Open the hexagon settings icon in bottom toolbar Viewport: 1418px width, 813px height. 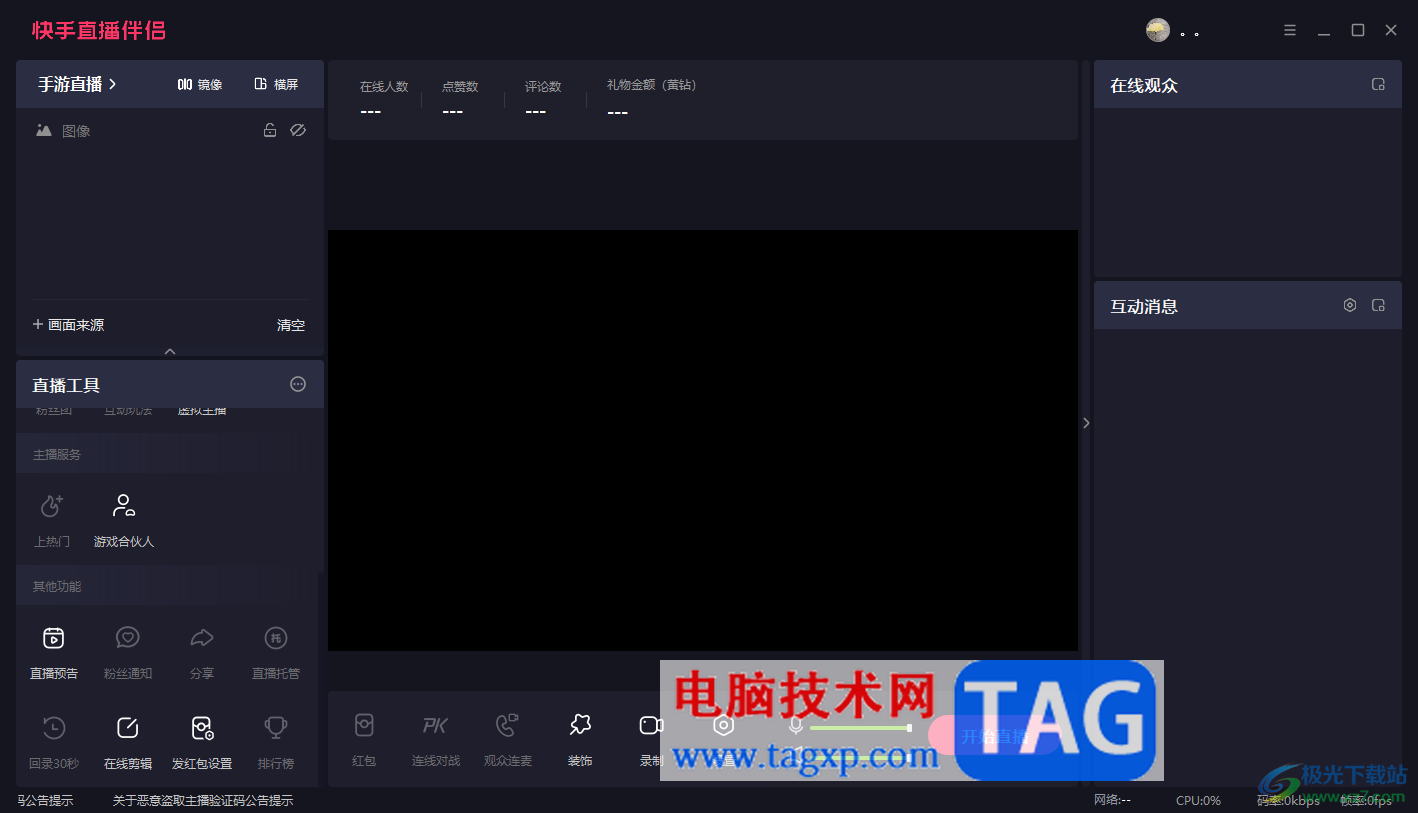[724, 726]
